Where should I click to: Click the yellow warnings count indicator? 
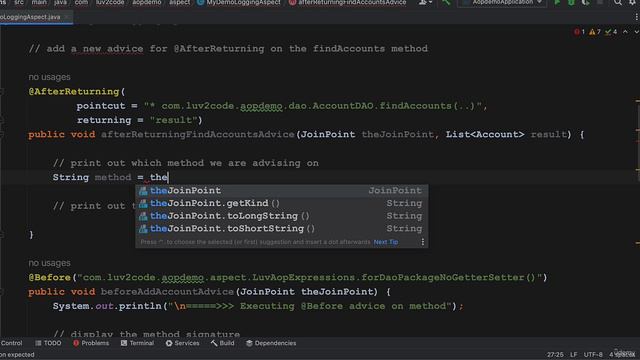pos(595,32)
